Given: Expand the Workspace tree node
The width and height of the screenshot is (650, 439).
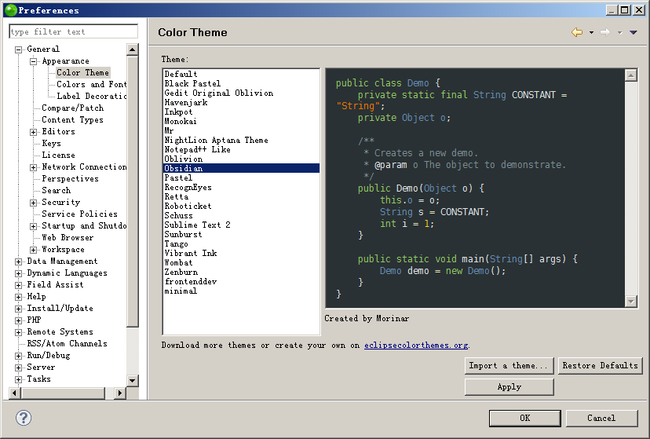Looking at the screenshot, I should (34, 250).
